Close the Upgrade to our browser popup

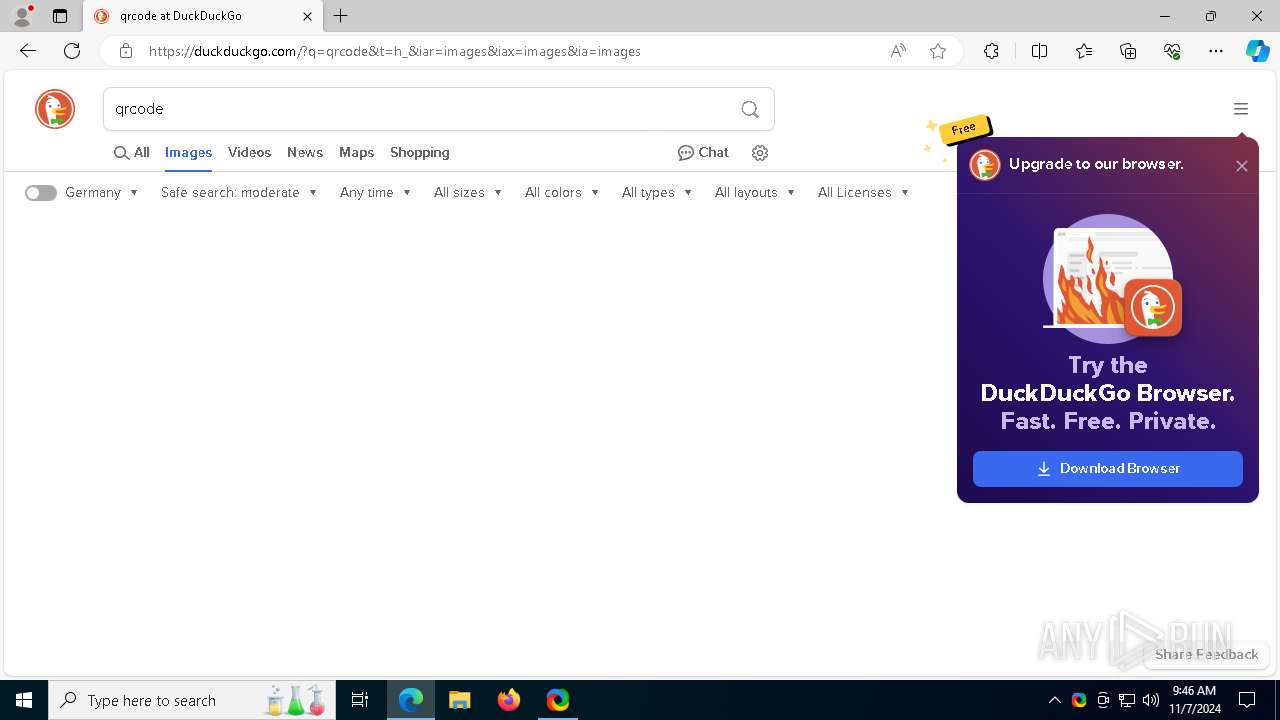coord(1242,166)
